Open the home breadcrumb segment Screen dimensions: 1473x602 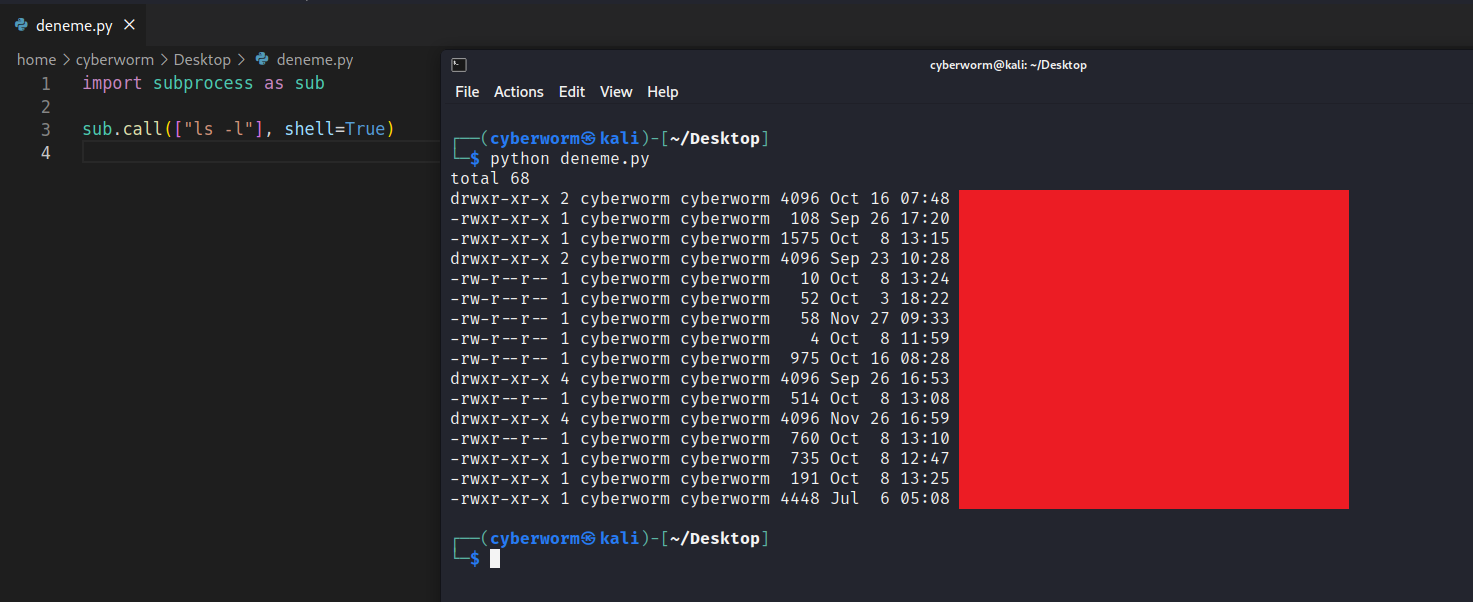coord(36,60)
